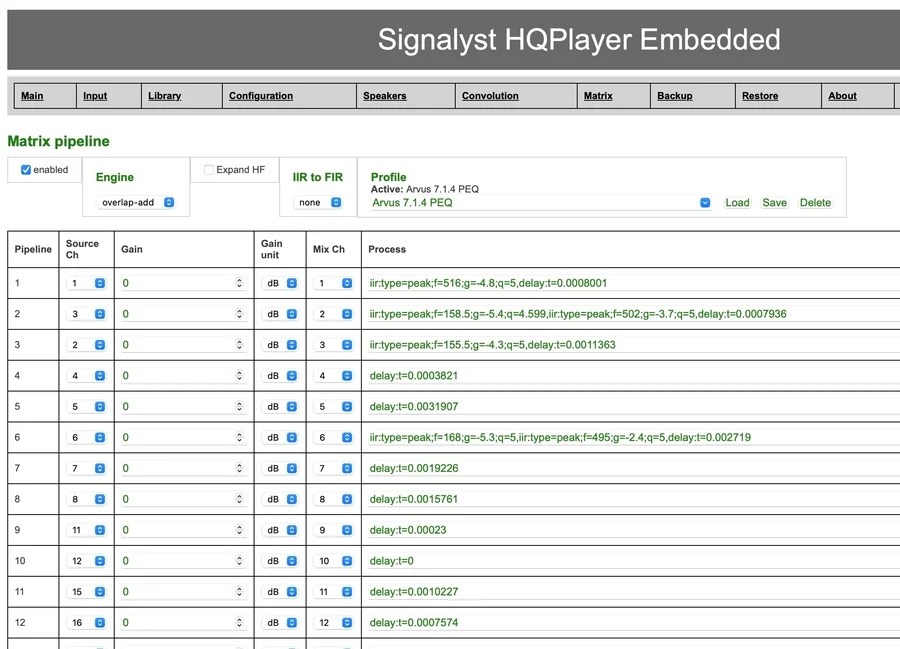Screen dimensions: 900x649
Task: Navigate to the Configuration page
Action: coord(261,96)
